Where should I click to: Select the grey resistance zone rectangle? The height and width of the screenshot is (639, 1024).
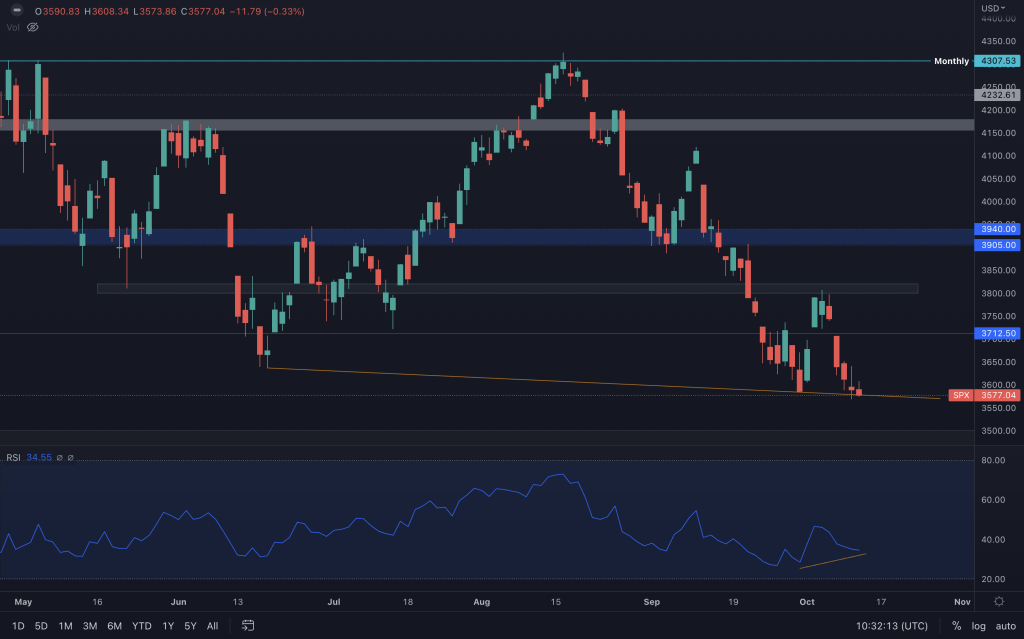click(400, 125)
